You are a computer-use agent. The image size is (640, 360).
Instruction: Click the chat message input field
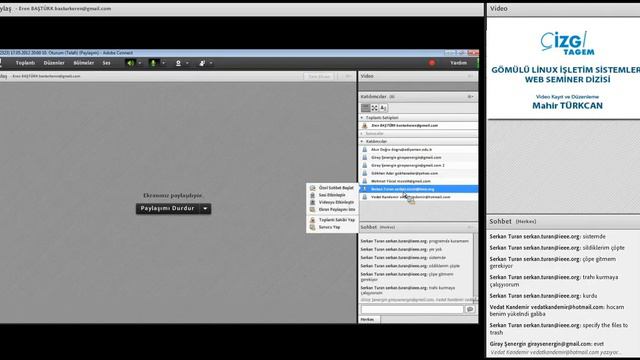[412, 309]
